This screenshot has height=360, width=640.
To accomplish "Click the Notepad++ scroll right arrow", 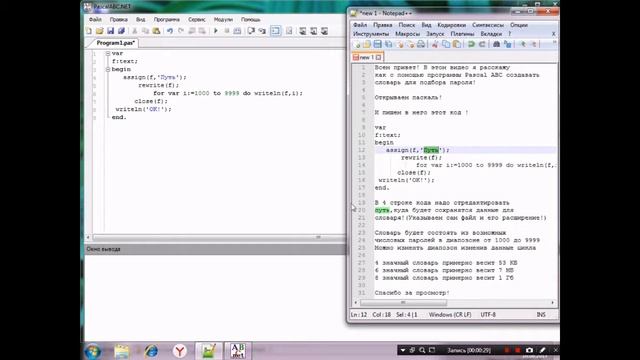I will (x=553, y=302).
